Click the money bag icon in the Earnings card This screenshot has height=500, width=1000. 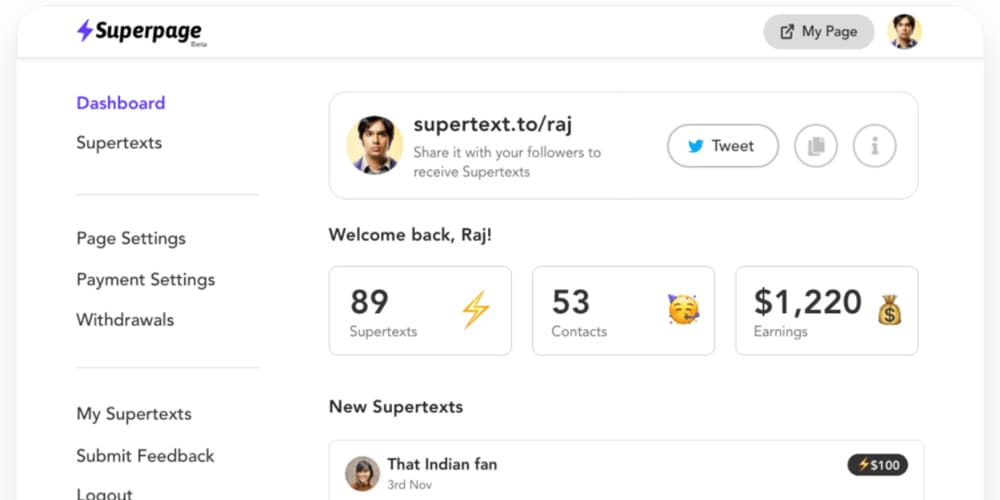pos(889,311)
